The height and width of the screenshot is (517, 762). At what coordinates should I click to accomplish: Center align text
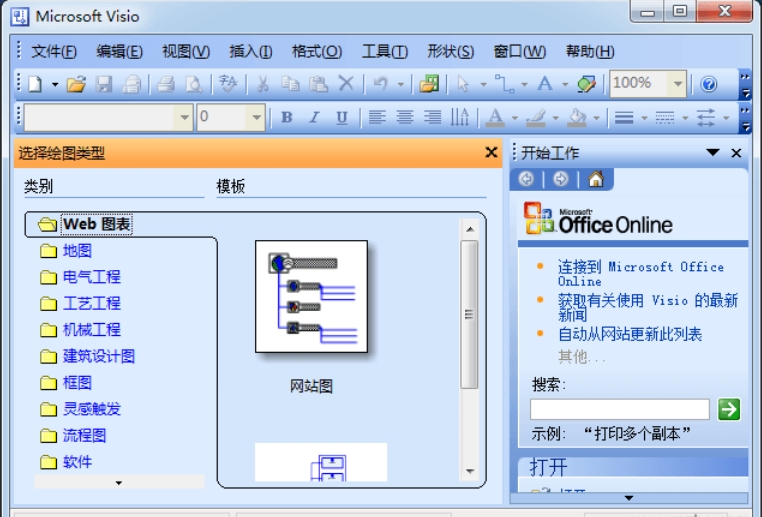(x=405, y=117)
